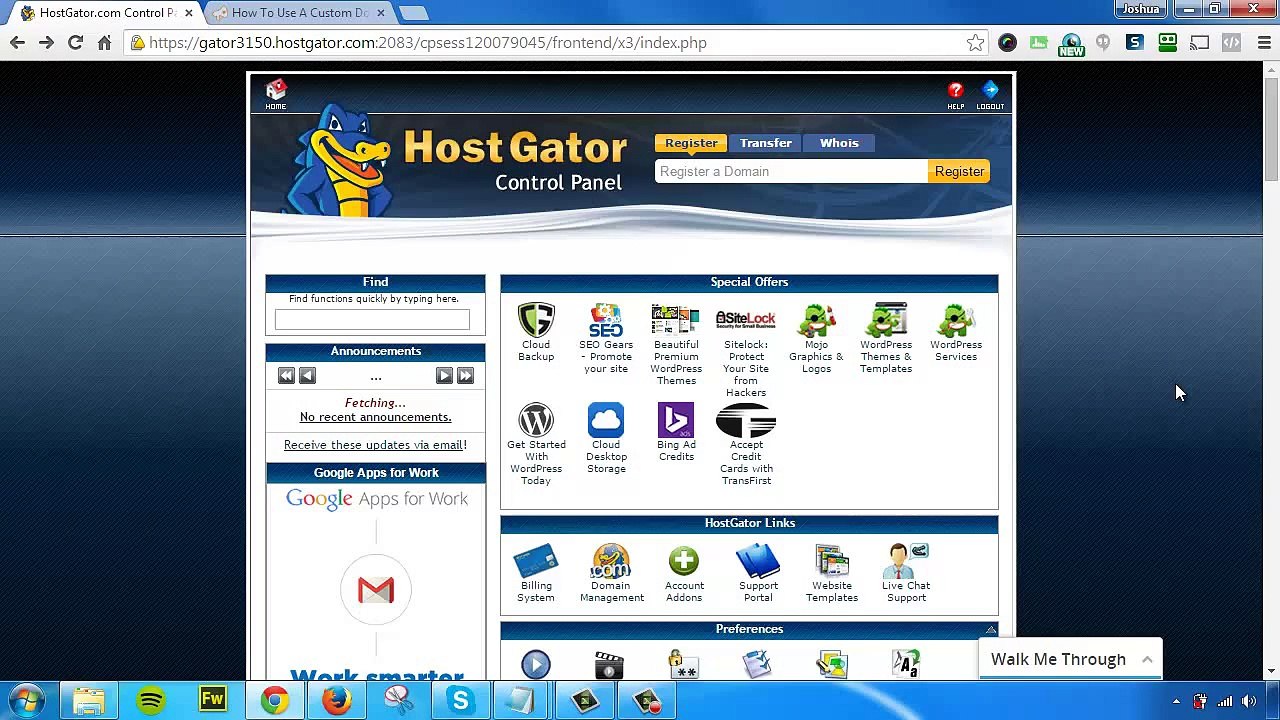Jump to first announcement
This screenshot has height=720, width=1280.
[286, 375]
